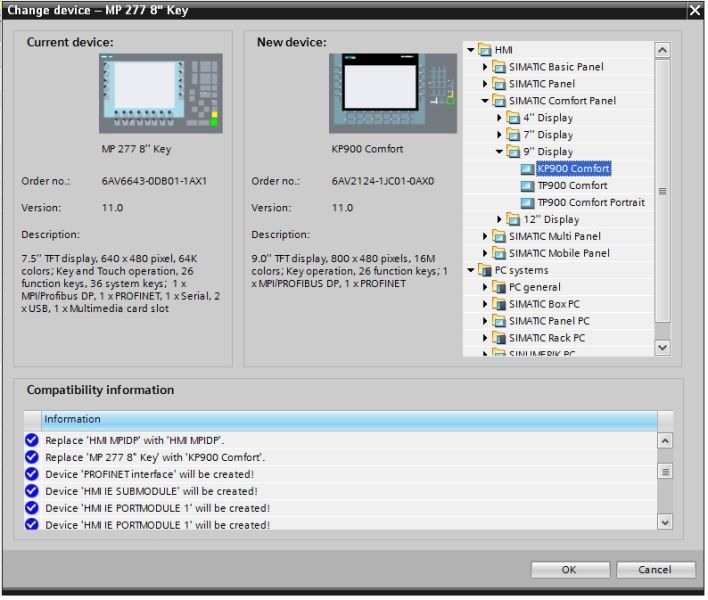The width and height of the screenshot is (708, 600).
Task: Click the PC general folder icon
Action: click(x=501, y=288)
